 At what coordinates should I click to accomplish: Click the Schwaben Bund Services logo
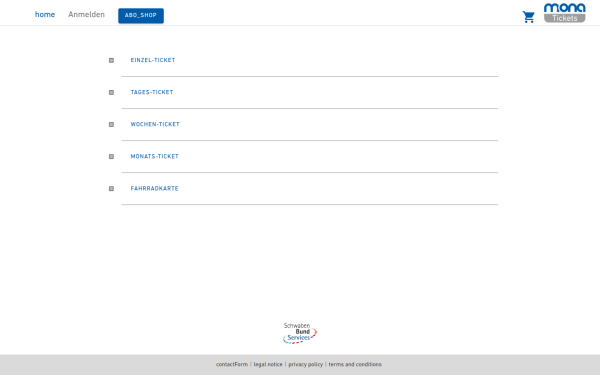[x=300, y=333]
